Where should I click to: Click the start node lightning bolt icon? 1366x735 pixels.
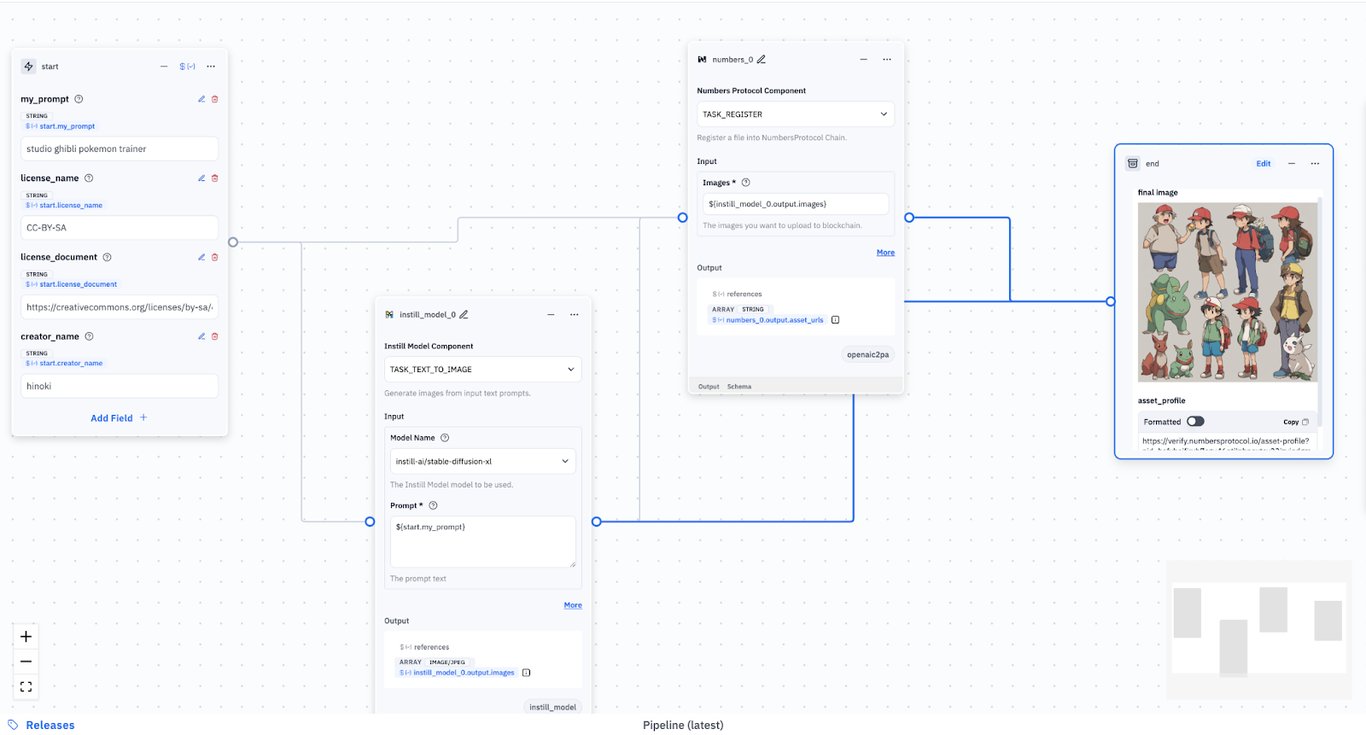pos(29,66)
